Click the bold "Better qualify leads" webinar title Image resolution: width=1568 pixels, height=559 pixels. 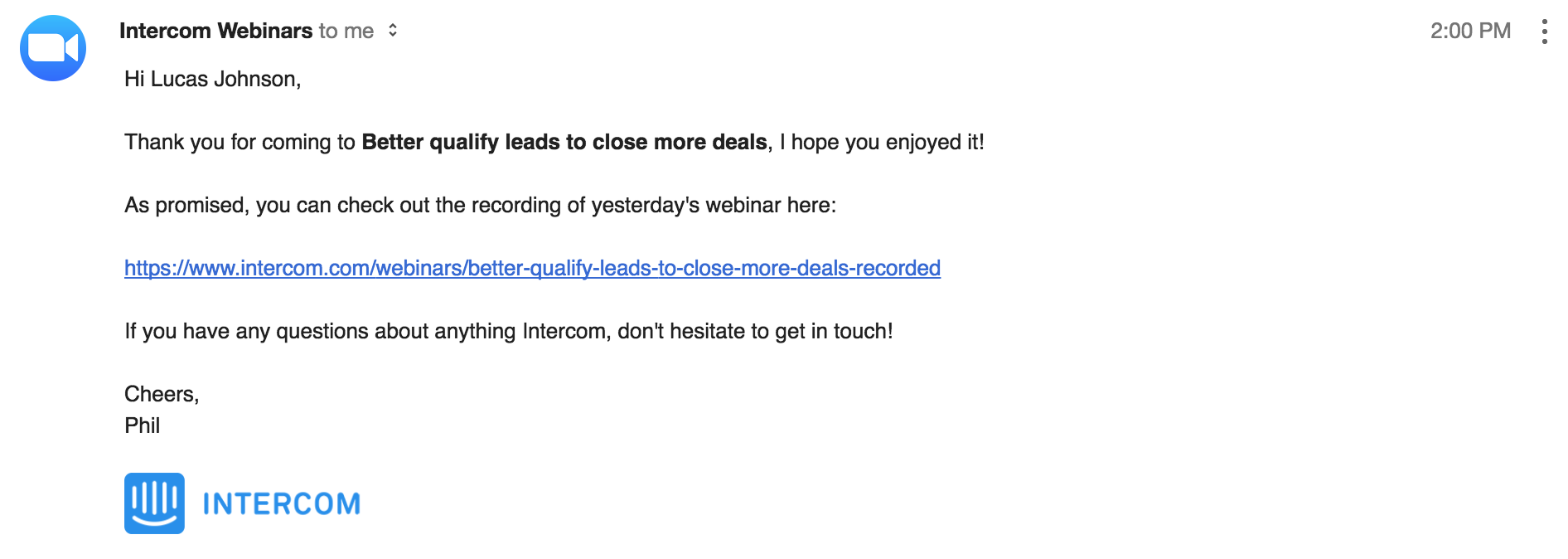coord(564,142)
